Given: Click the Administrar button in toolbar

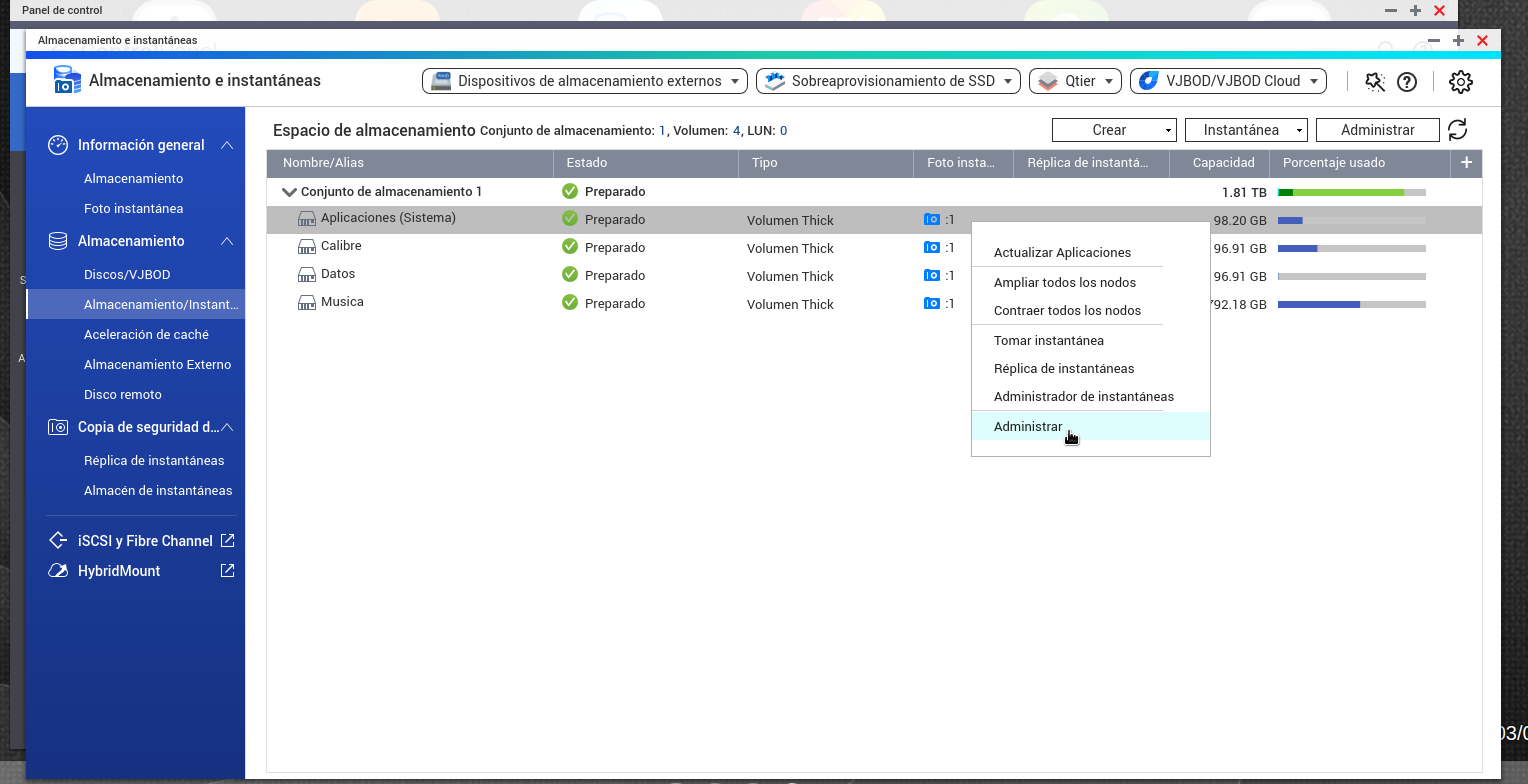Looking at the screenshot, I should click(x=1377, y=130).
